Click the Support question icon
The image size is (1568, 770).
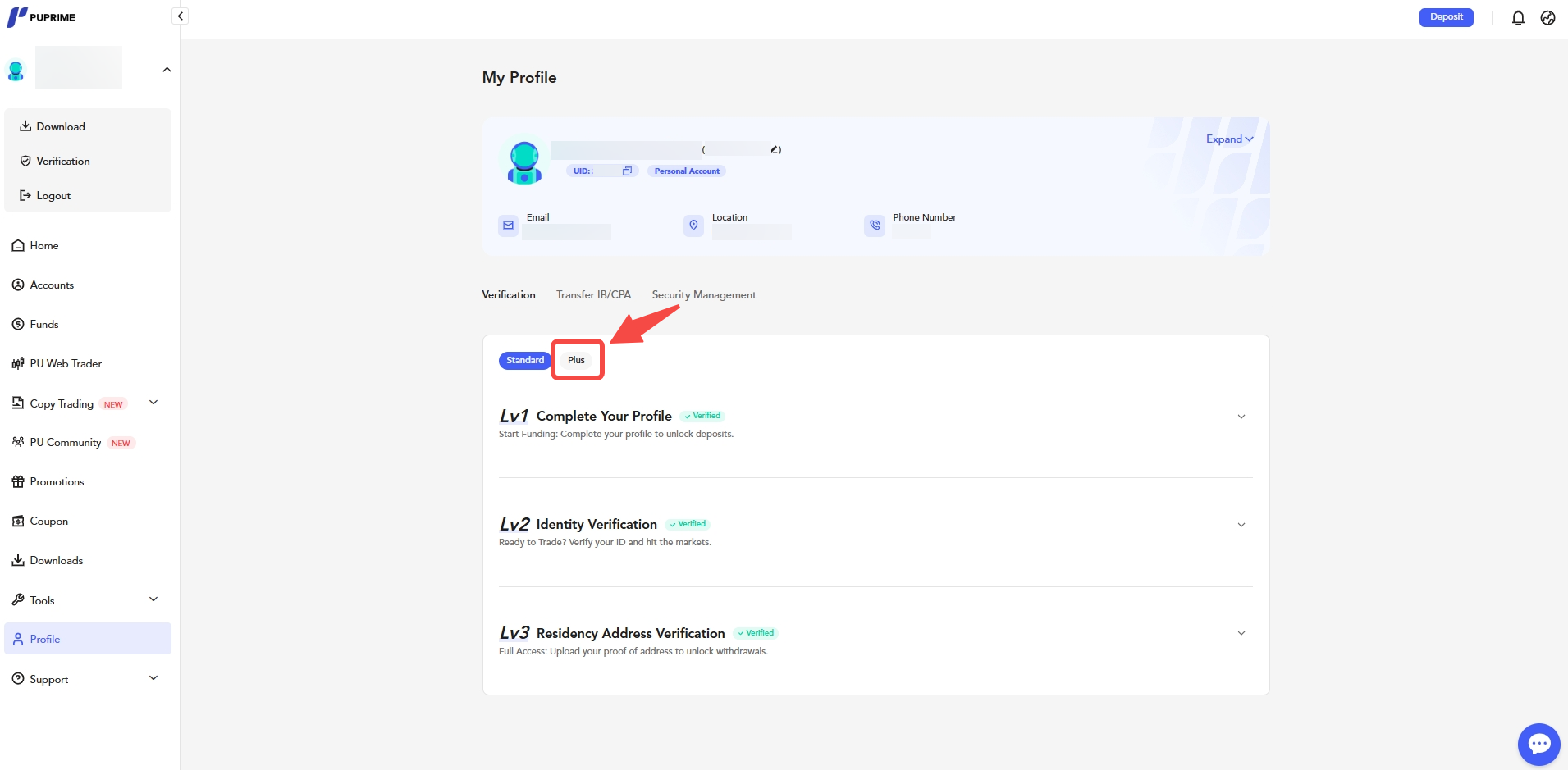point(18,678)
